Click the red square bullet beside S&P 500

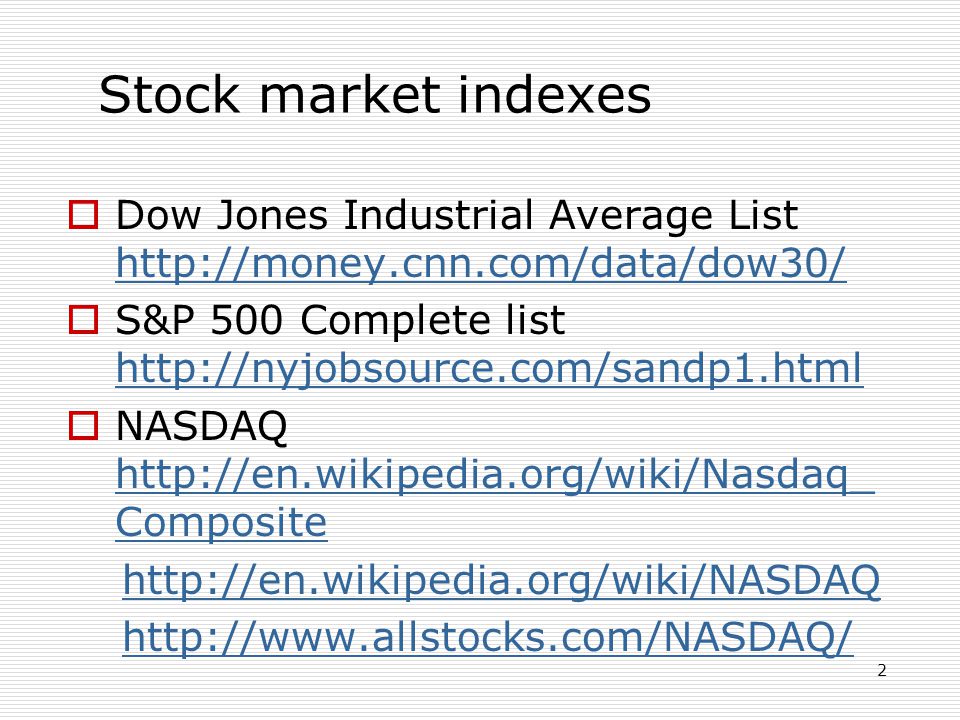point(83,320)
